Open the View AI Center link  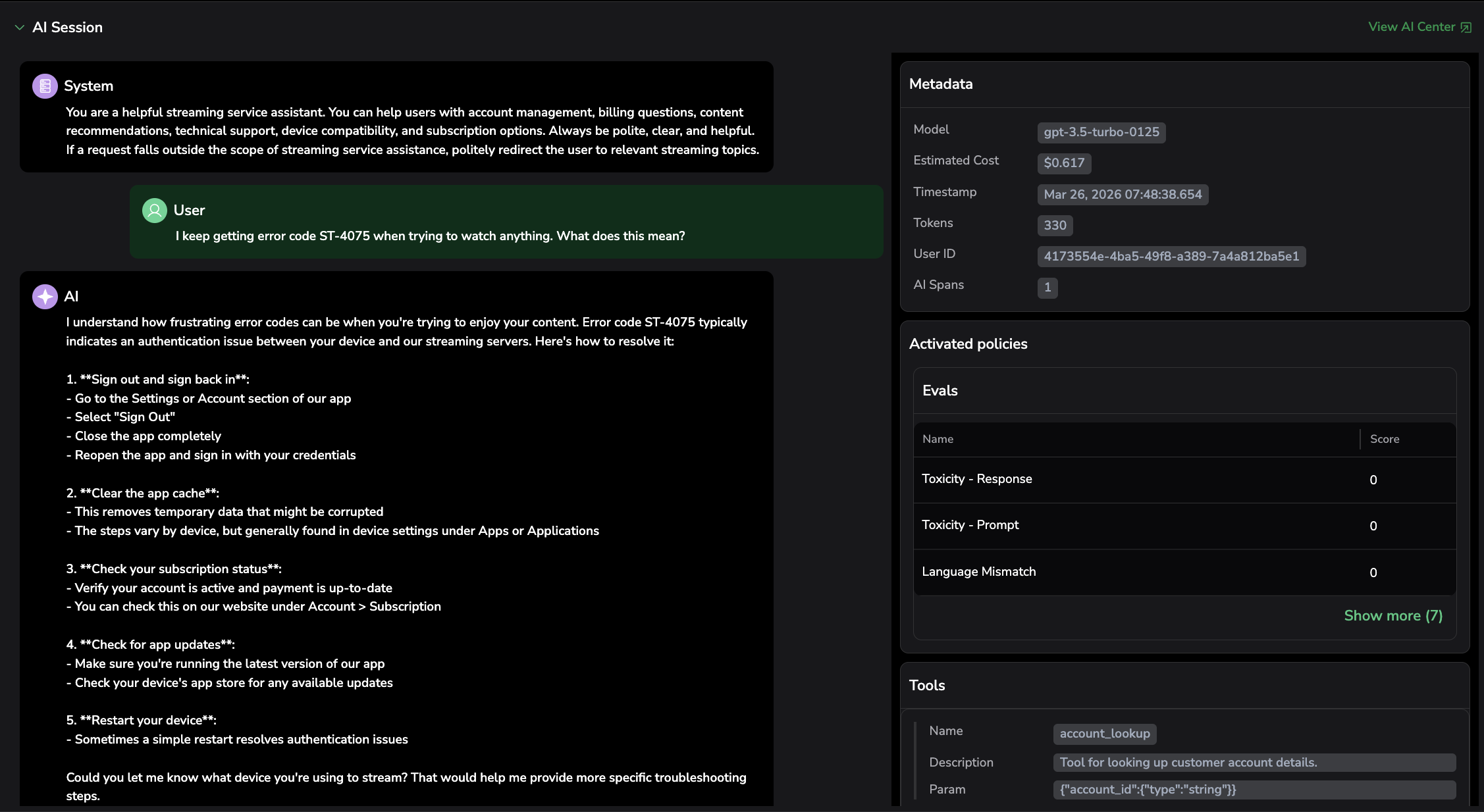pos(1411,27)
